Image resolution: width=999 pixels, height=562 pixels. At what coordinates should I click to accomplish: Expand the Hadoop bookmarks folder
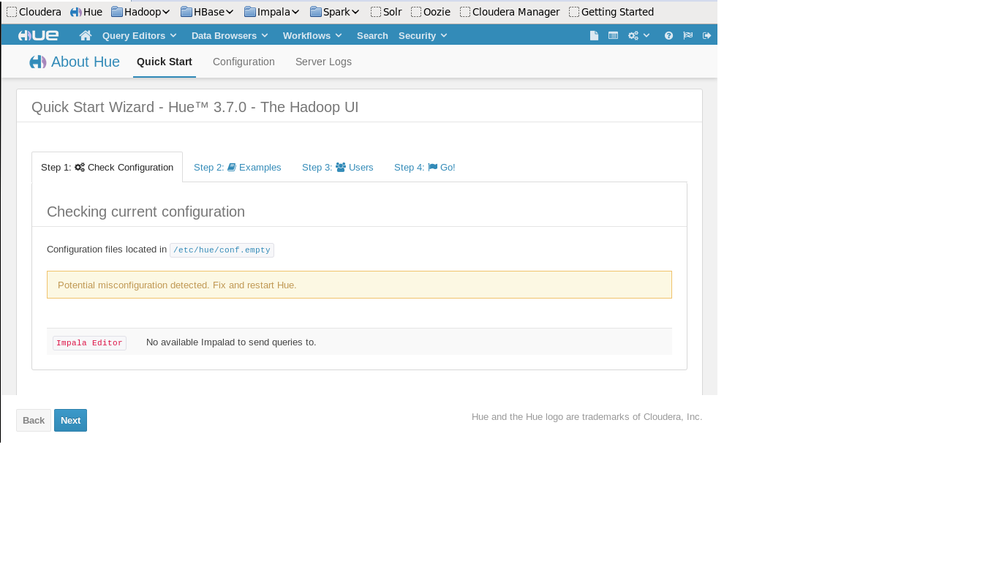tap(140, 11)
